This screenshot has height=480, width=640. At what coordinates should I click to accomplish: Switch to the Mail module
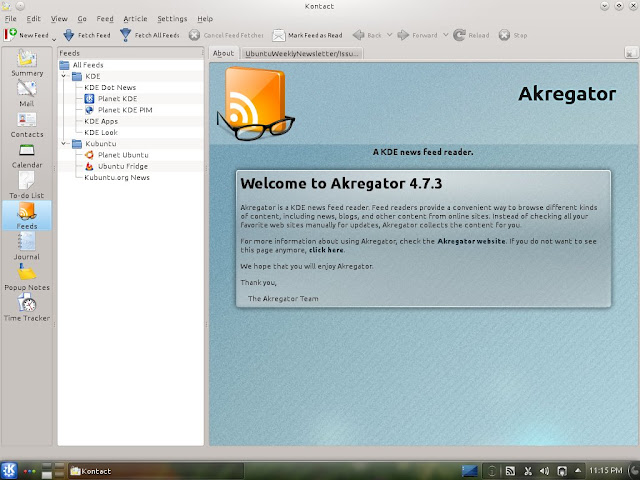(27, 93)
